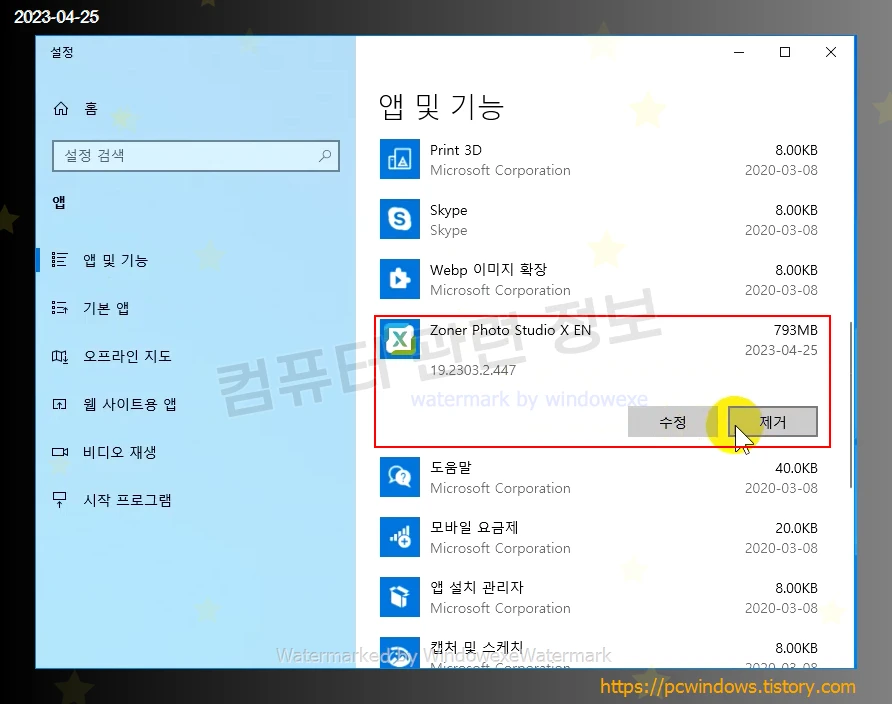Viewport: 892px width, 704px height.
Task: Click the Home (홈) icon in sidebar
Action: 61,108
